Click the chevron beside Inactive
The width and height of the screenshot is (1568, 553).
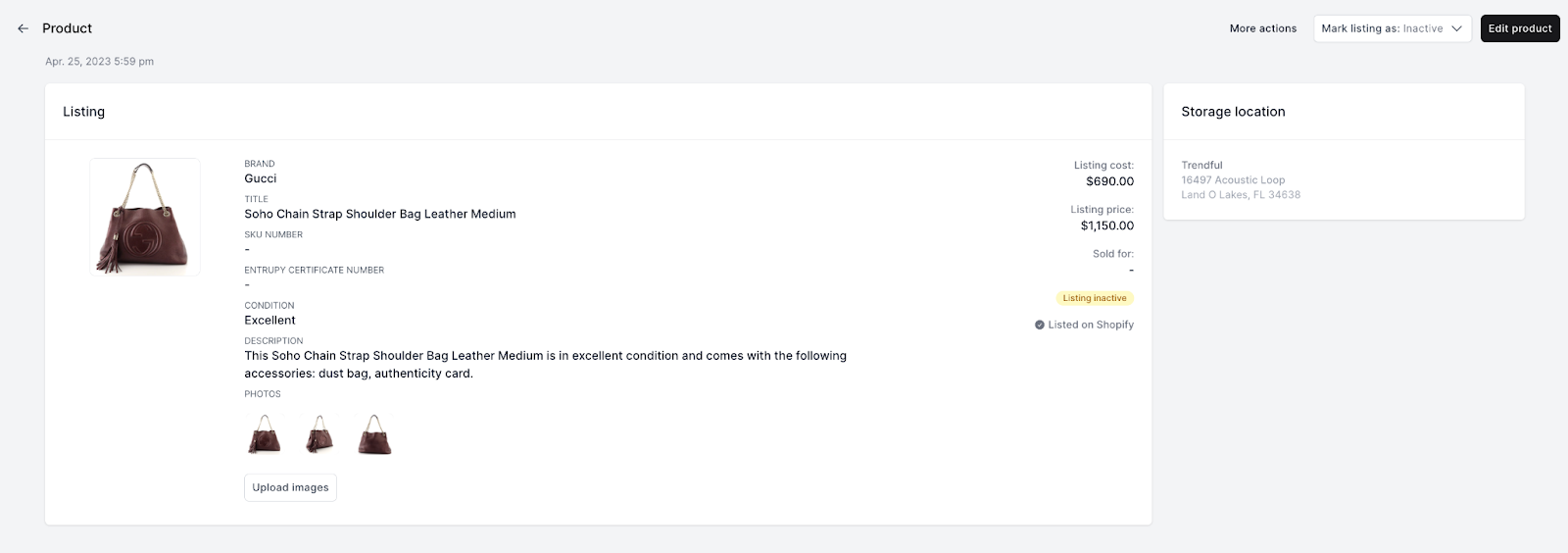pyautogui.click(x=1456, y=28)
